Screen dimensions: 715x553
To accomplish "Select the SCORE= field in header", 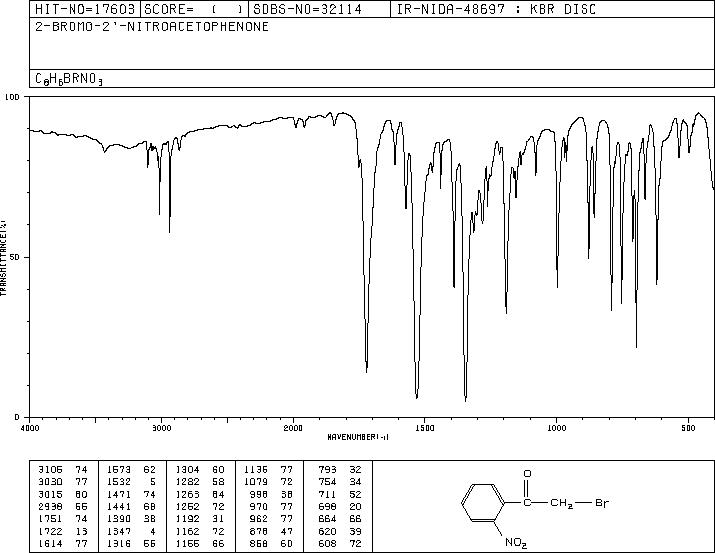I will click(194, 9).
